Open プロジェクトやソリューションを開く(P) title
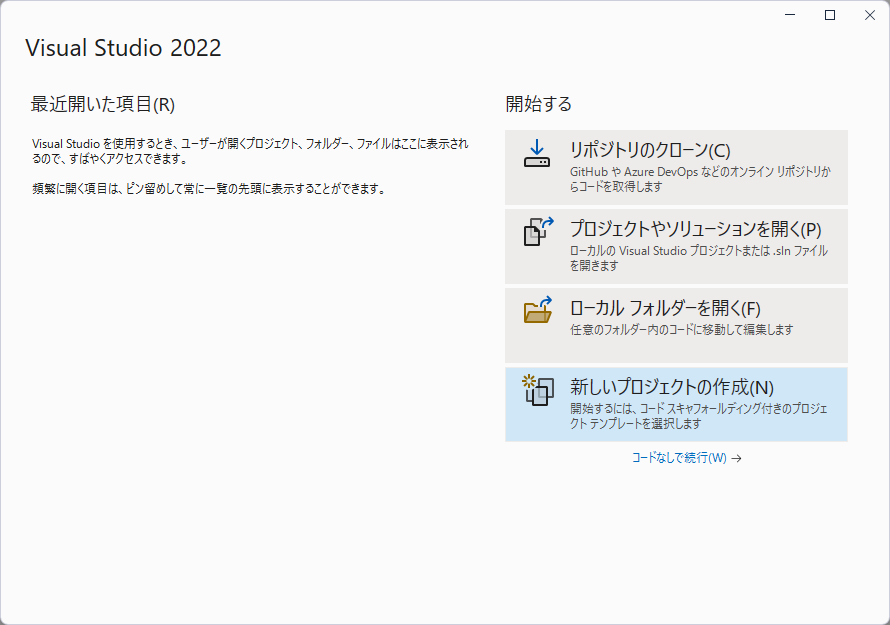The image size is (890, 625). pos(695,229)
